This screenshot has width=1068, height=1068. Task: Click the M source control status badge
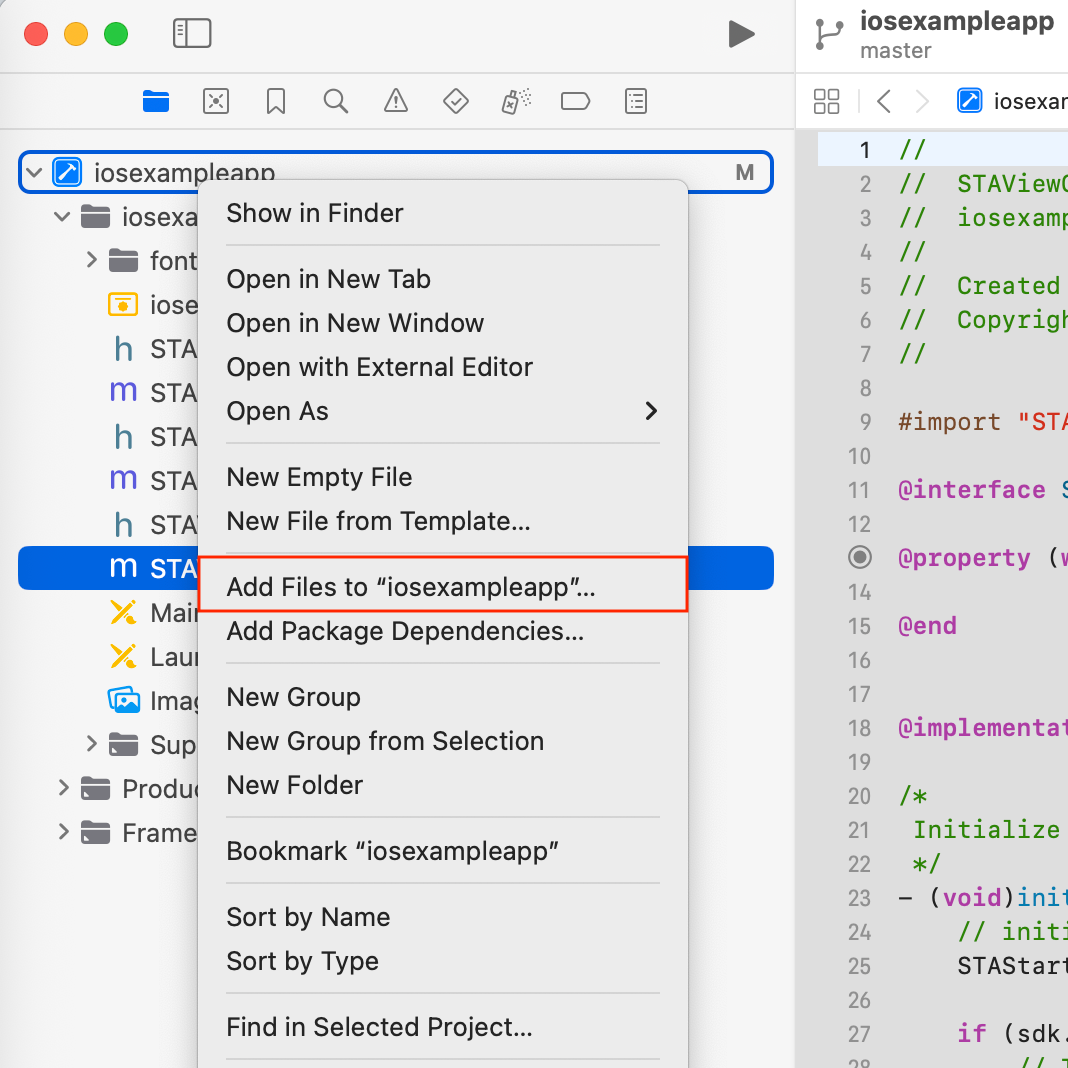point(744,172)
